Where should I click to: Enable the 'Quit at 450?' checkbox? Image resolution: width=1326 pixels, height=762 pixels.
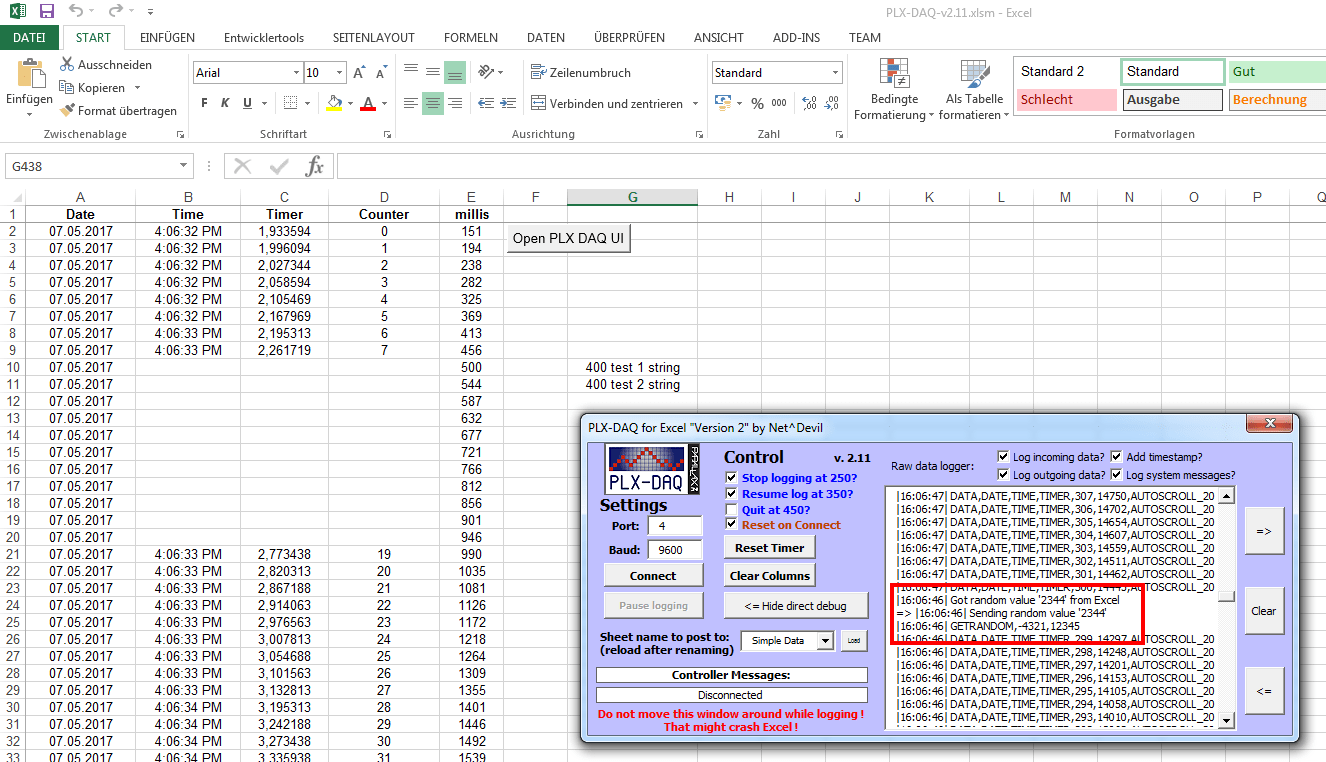[732, 510]
